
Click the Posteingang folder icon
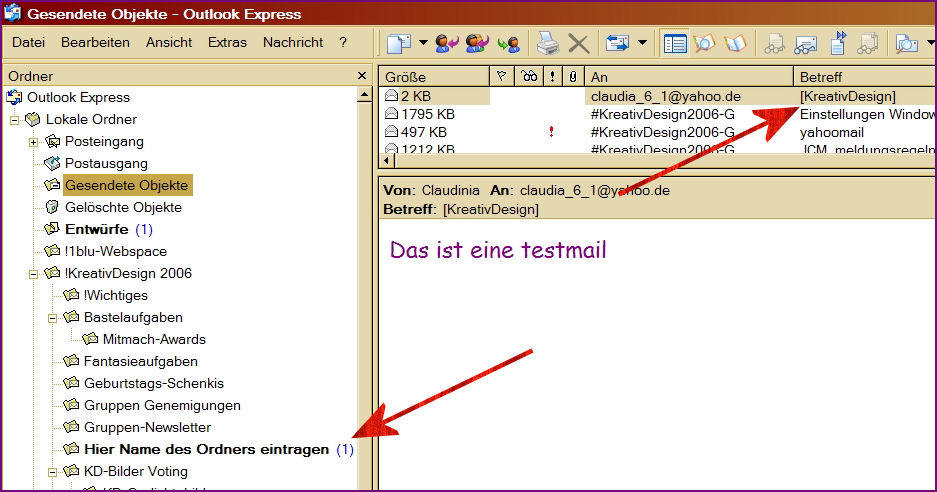point(53,141)
